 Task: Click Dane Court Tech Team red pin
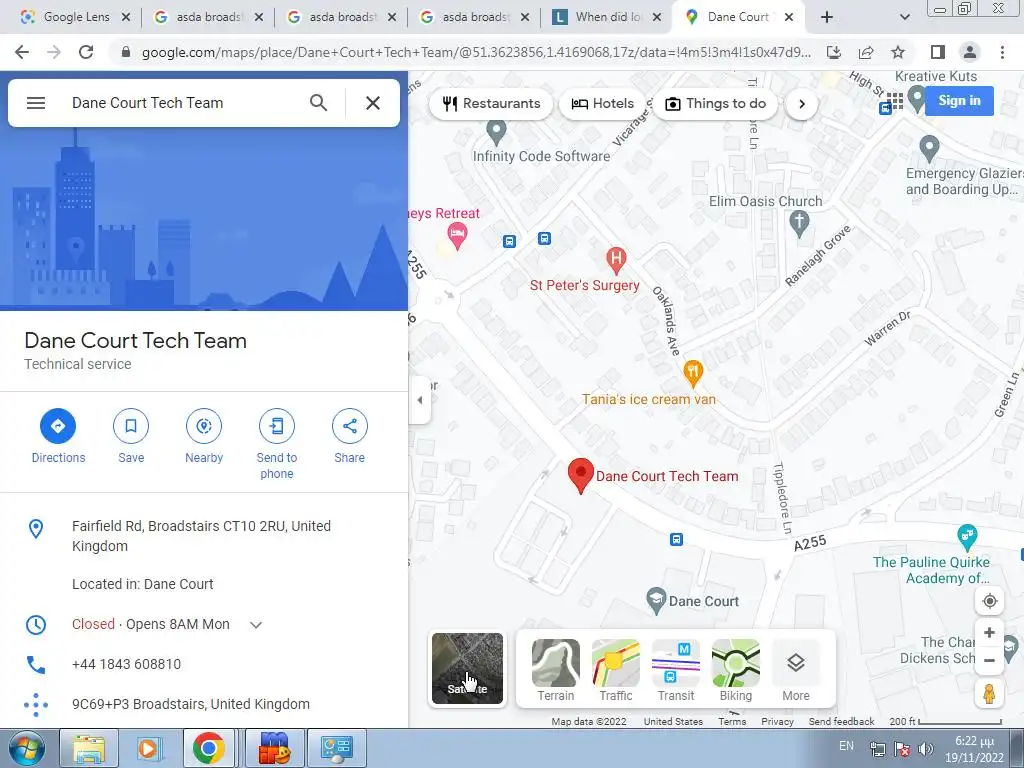coord(581,475)
